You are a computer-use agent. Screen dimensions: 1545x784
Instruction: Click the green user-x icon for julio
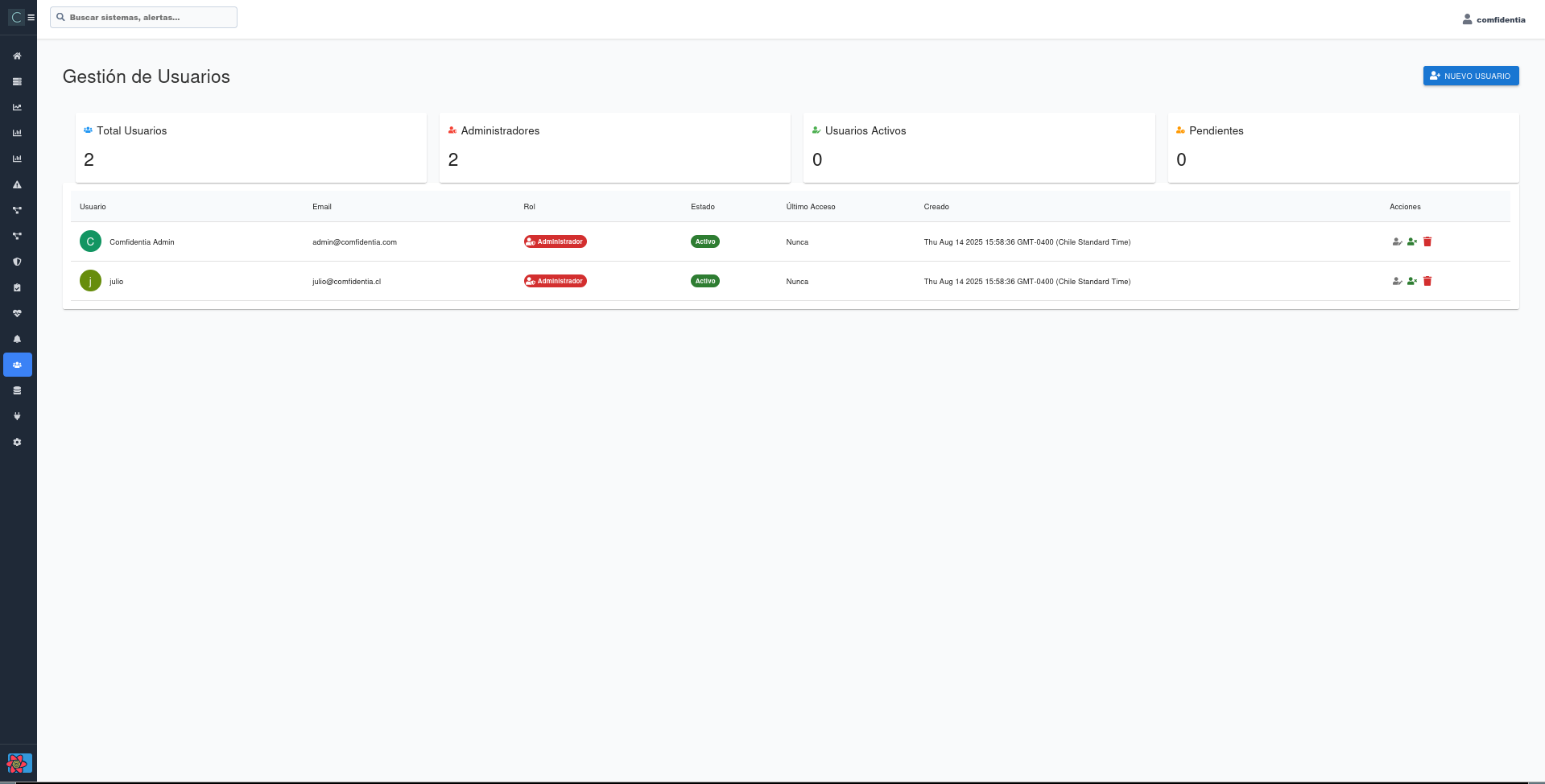pos(1412,281)
